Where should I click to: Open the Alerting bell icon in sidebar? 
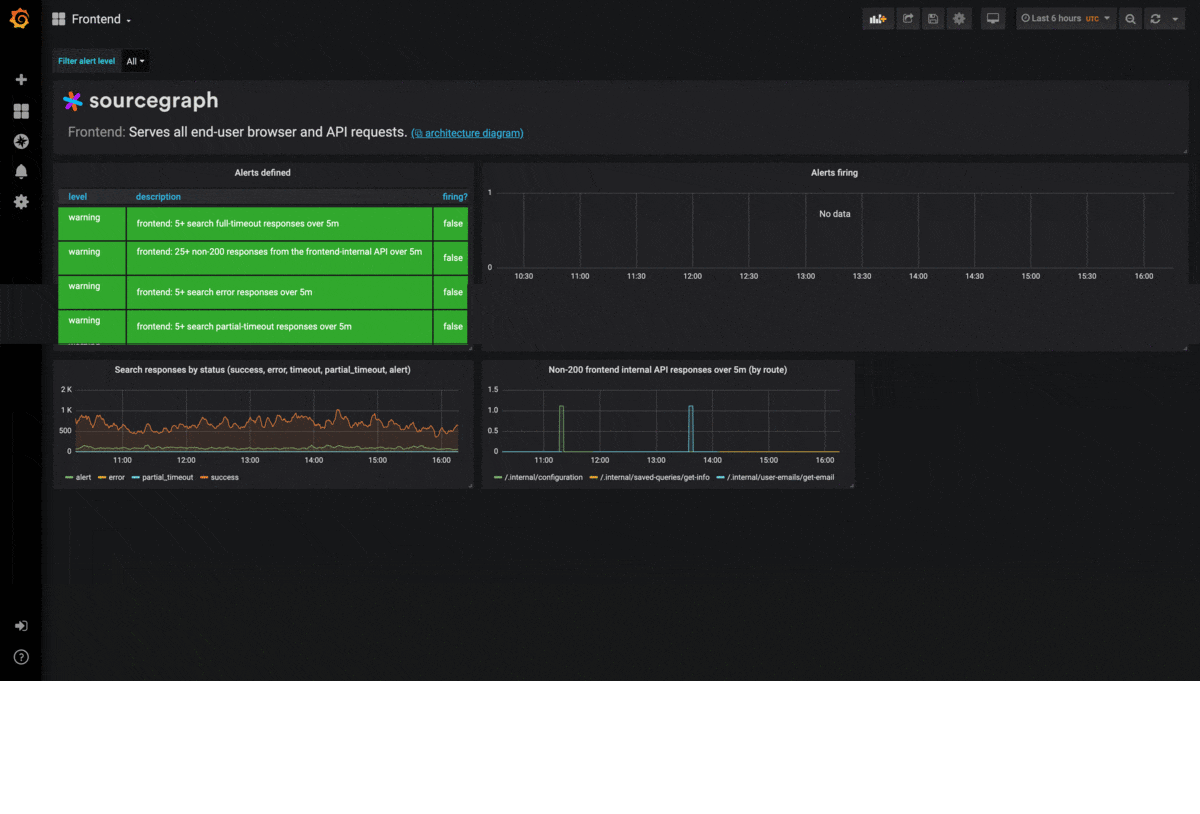point(21,172)
